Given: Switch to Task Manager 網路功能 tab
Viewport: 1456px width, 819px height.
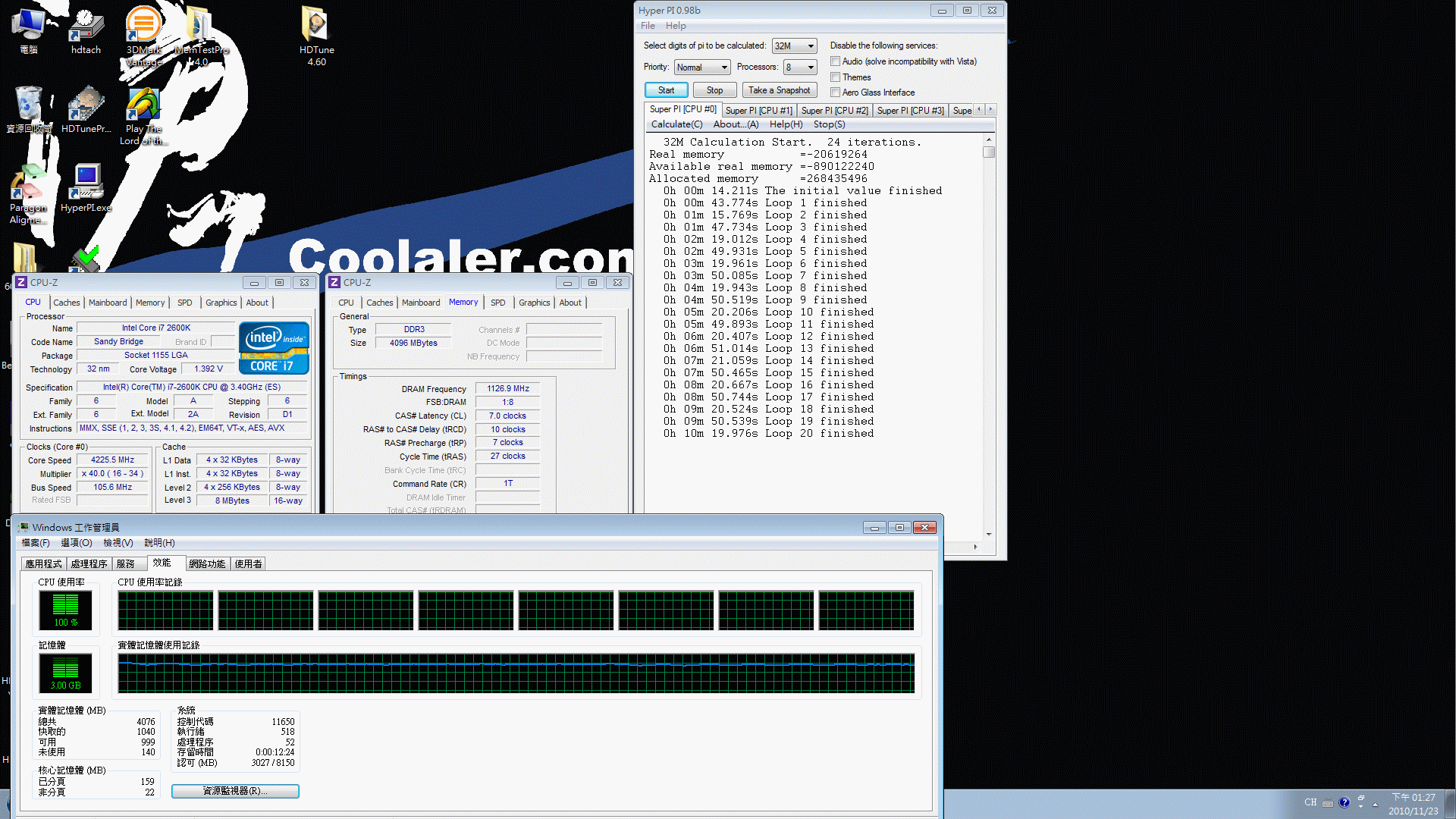Looking at the screenshot, I should [207, 564].
